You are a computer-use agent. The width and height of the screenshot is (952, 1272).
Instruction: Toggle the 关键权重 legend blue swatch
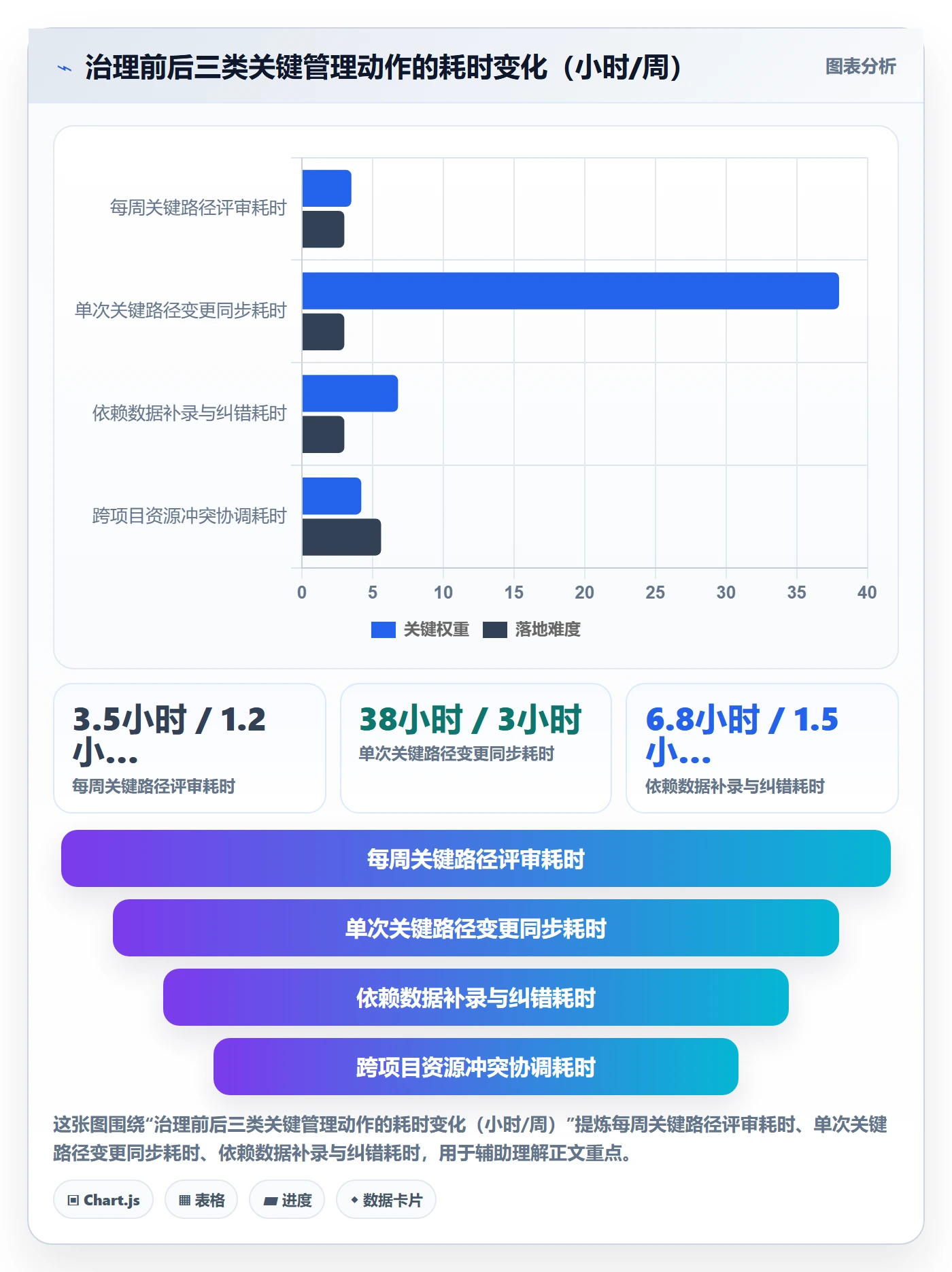[x=383, y=630]
